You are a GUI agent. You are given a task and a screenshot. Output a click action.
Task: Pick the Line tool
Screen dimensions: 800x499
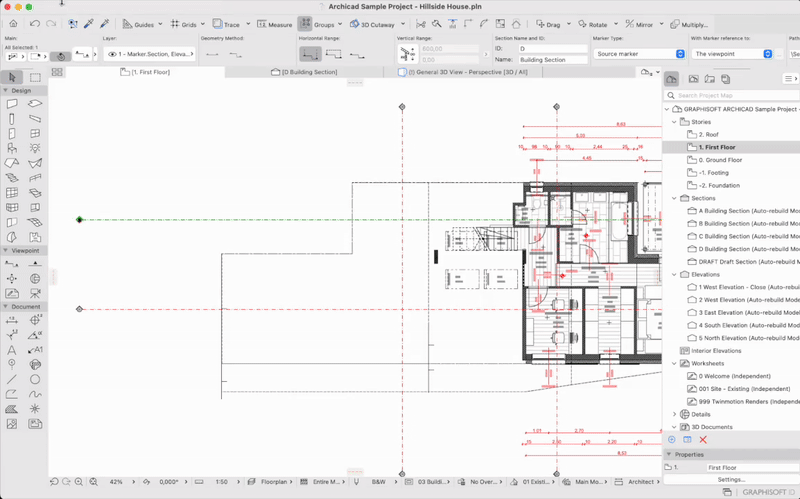point(12,380)
